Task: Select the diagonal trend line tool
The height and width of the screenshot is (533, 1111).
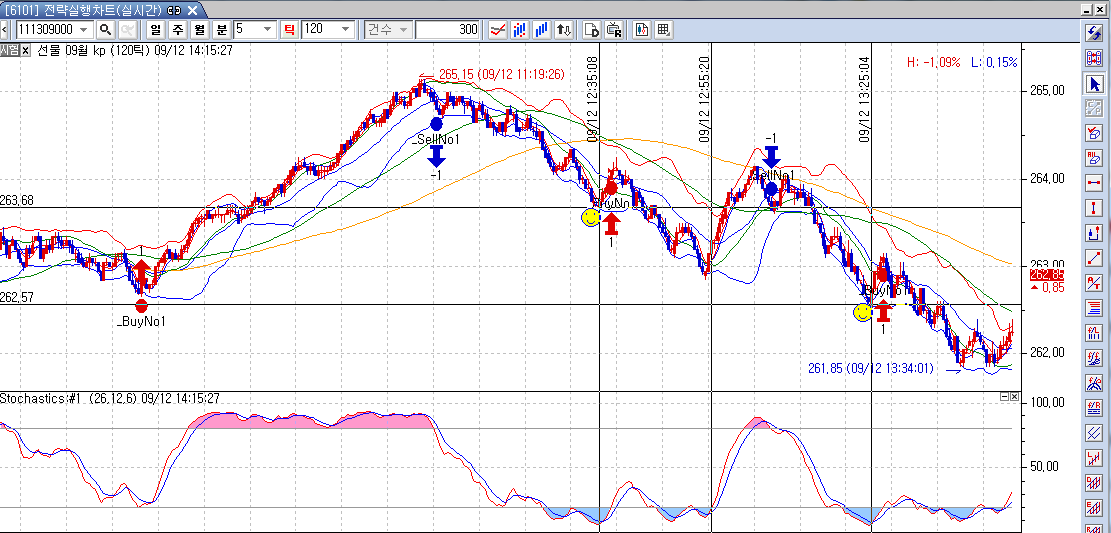Action: tap(1093, 258)
